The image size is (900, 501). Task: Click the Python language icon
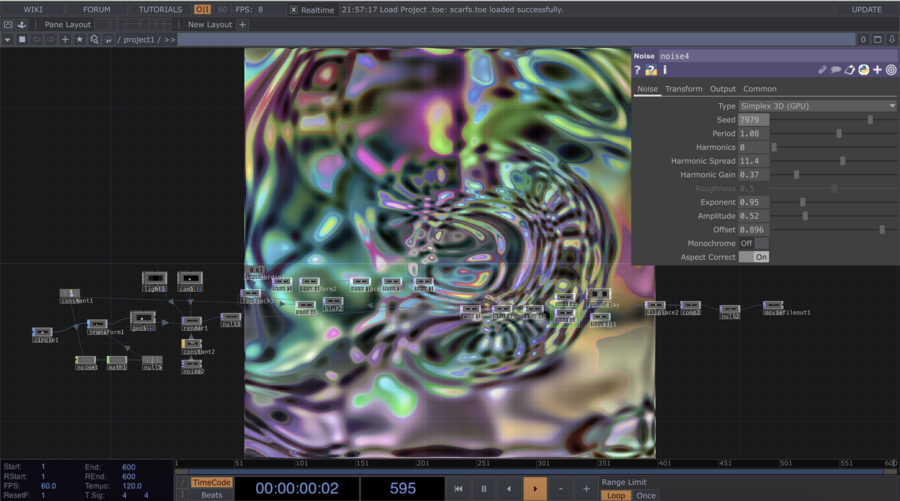coord(863,69)
